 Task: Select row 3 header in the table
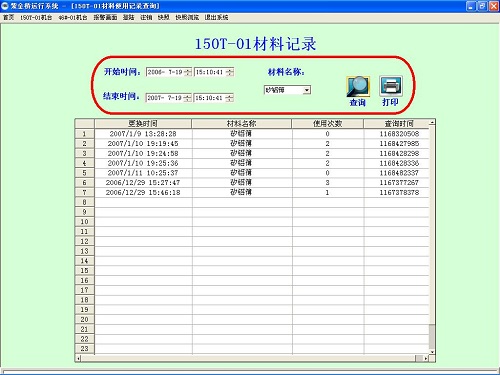click(85, 153)
